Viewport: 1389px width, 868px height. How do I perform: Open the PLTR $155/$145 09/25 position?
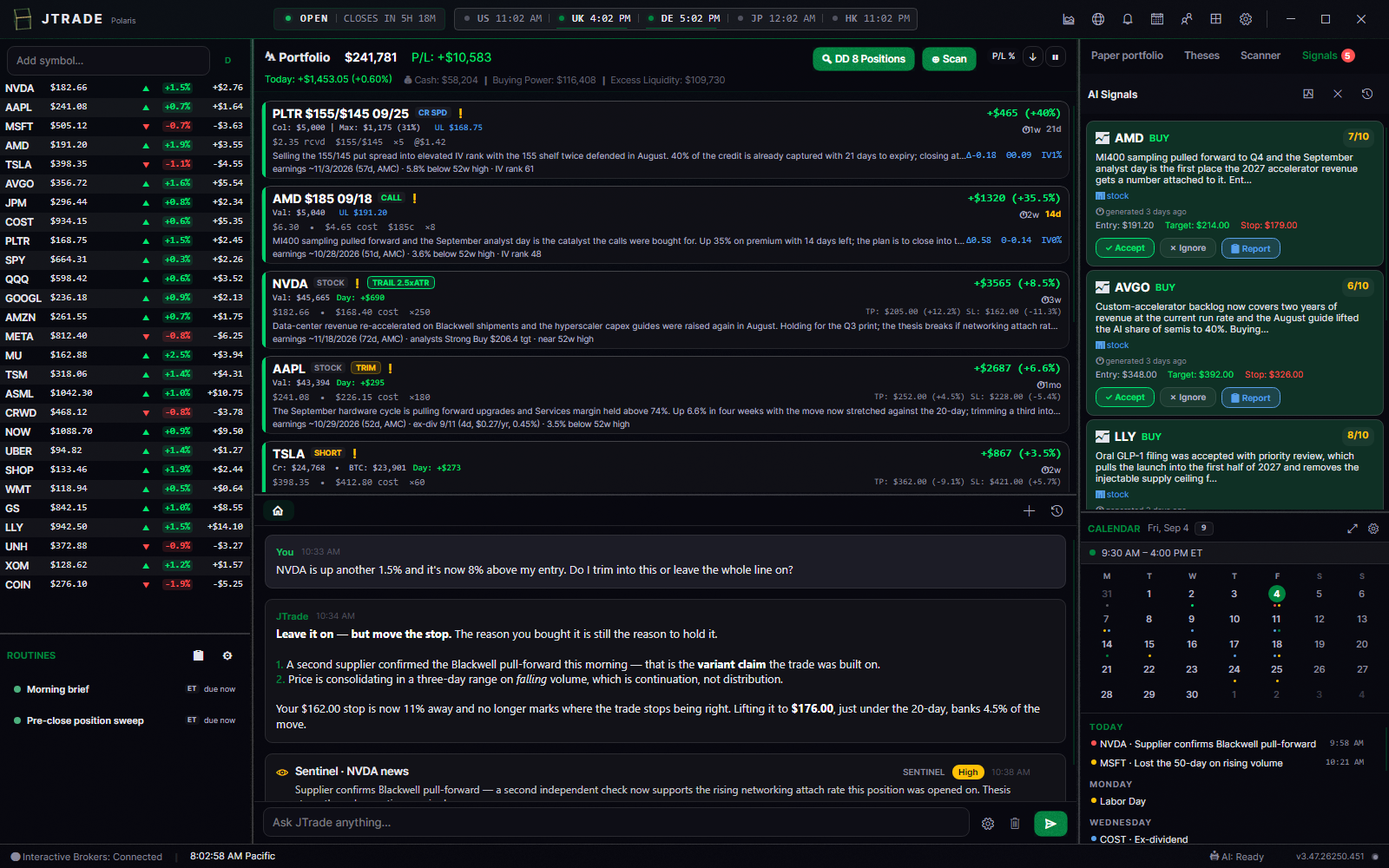(x=666, y=140)
